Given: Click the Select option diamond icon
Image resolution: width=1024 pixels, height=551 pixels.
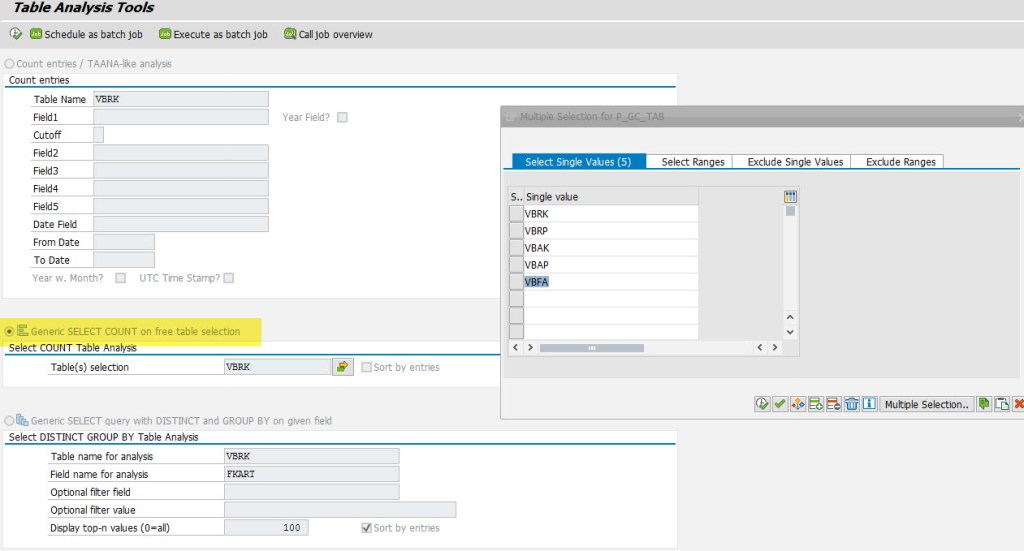Looking at the screenshot, I should [x=797, y=404].
